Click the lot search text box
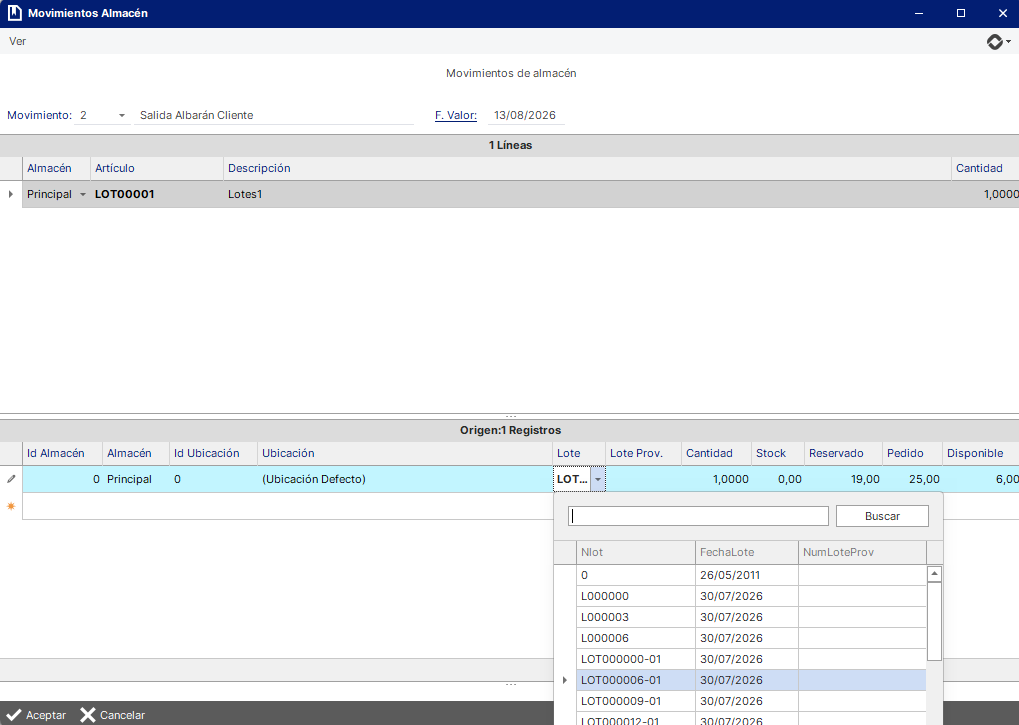Viewport: 1019px width, 725px height. [699, 516]
